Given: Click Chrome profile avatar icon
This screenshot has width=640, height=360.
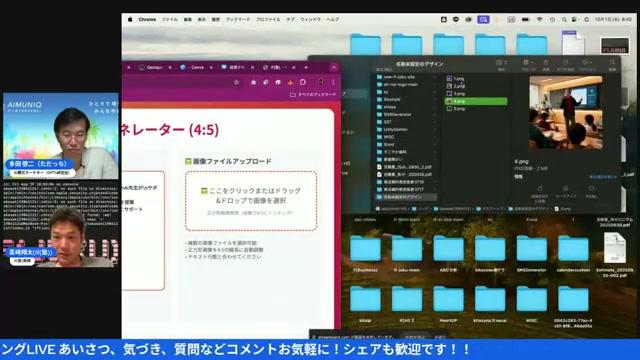Looking at the screenshot, I should click(321, 82).
